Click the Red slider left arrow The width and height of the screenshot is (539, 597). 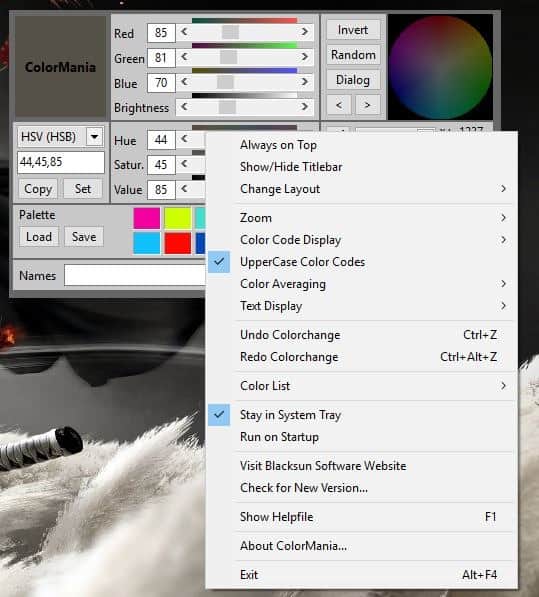click(x=184, y=32)
